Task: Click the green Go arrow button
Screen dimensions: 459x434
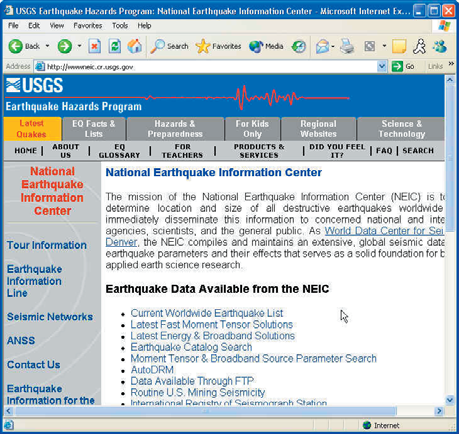Action: tap(397, 66)
